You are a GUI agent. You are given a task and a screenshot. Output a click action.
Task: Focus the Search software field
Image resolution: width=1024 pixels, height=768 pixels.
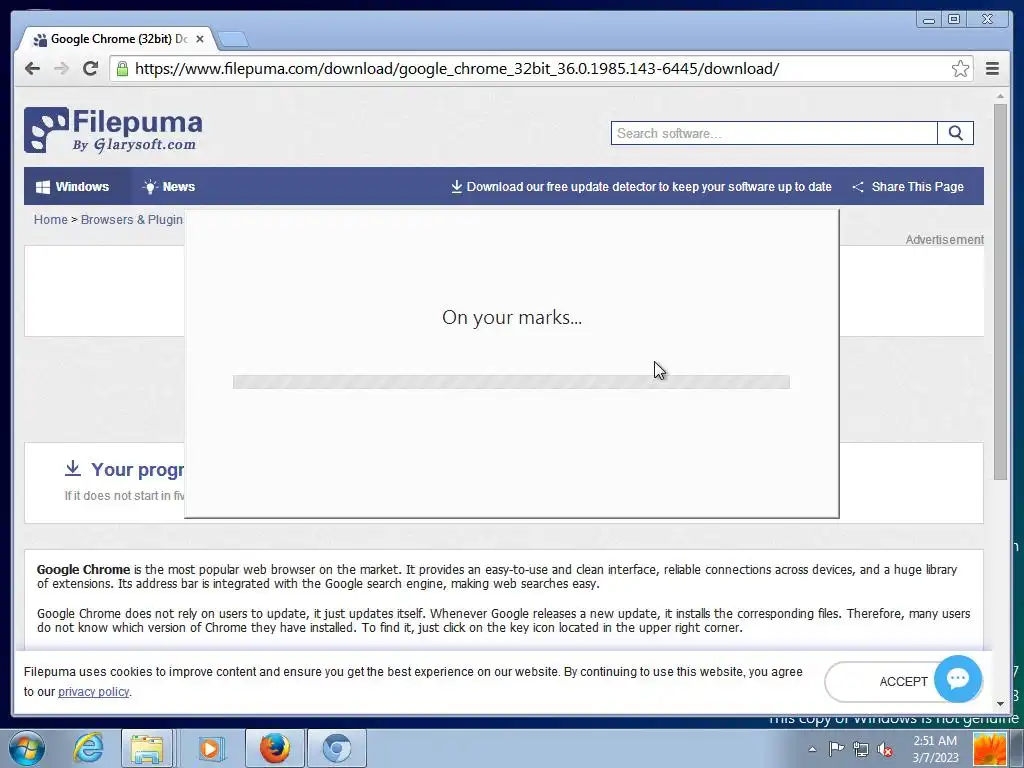pyautogui.click(x=774, y=133)
